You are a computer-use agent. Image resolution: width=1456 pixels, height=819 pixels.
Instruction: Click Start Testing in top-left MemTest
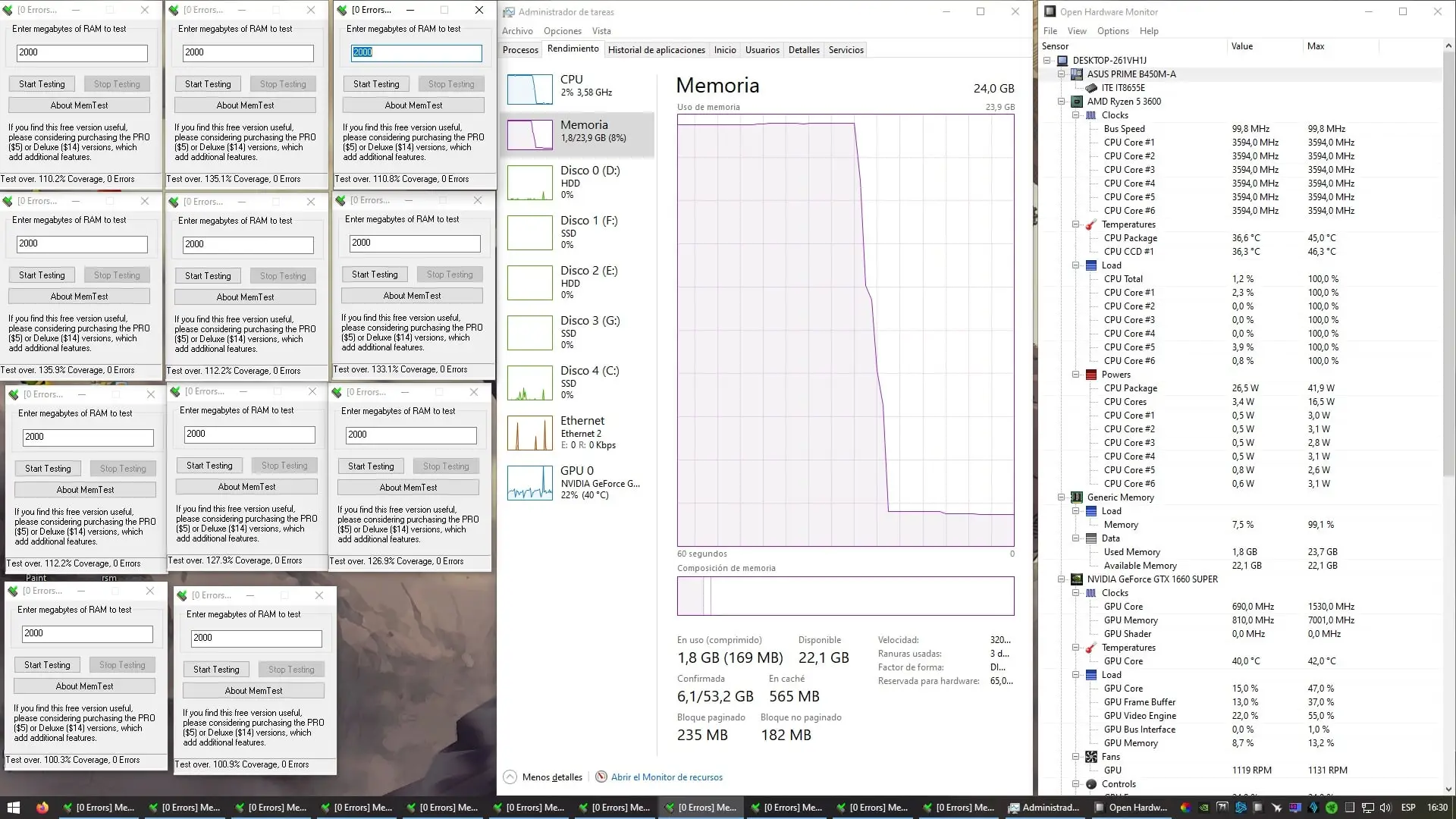coord(42,84)
